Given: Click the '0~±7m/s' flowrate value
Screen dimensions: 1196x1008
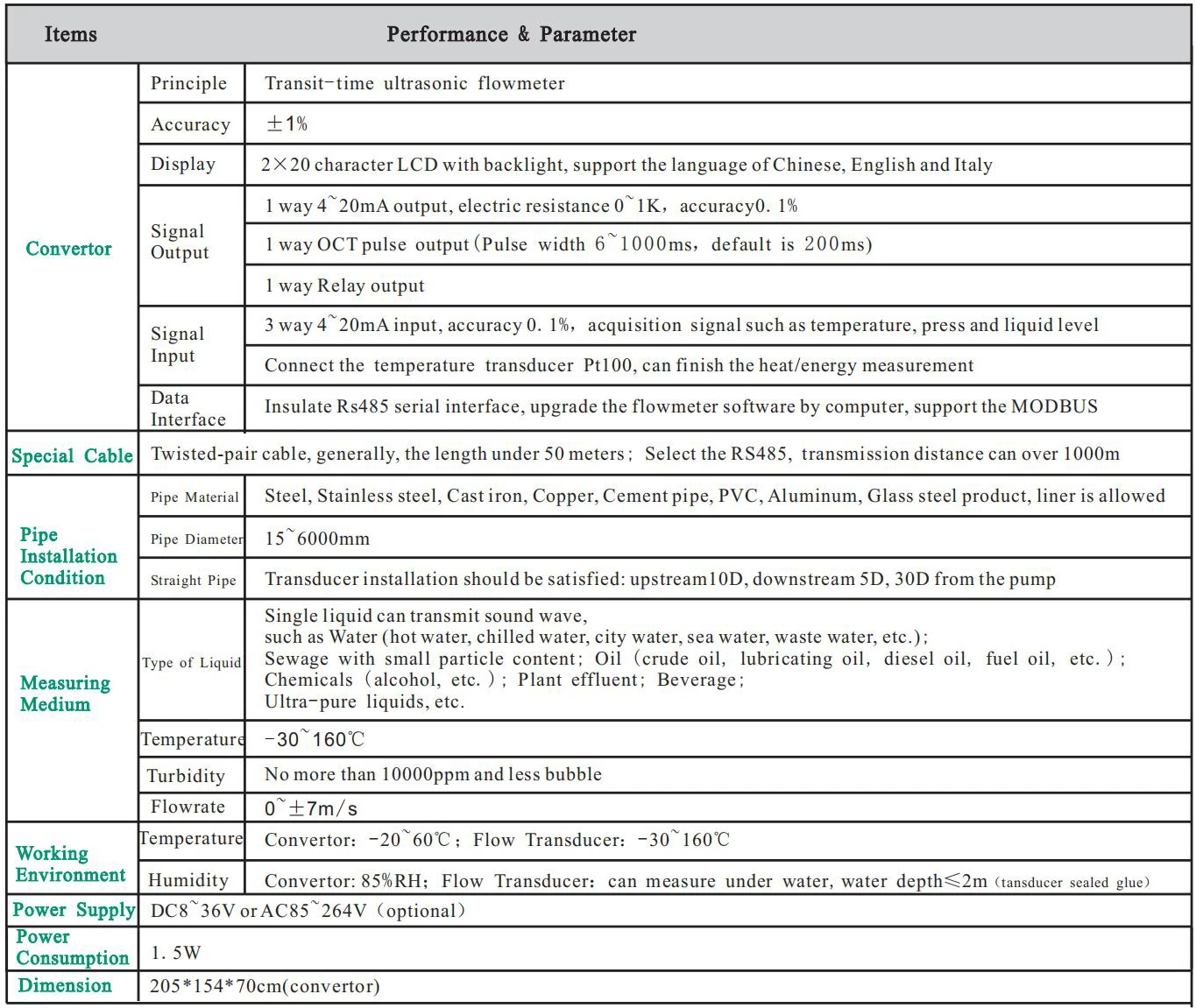Looking at the screenshot, I should 311,808.
